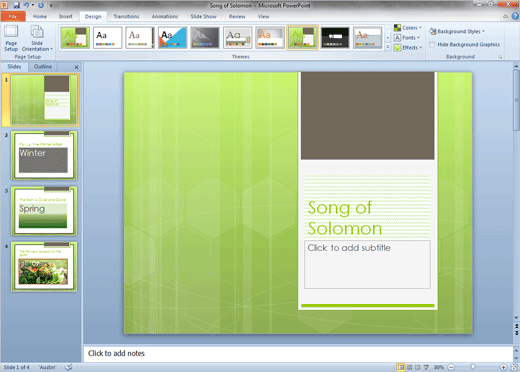This screenshot has height=372, width=520.
Task: Open the Customize Quick Access Toolbar dropdown
Action: pyautogui.click(x=51, y=5)
